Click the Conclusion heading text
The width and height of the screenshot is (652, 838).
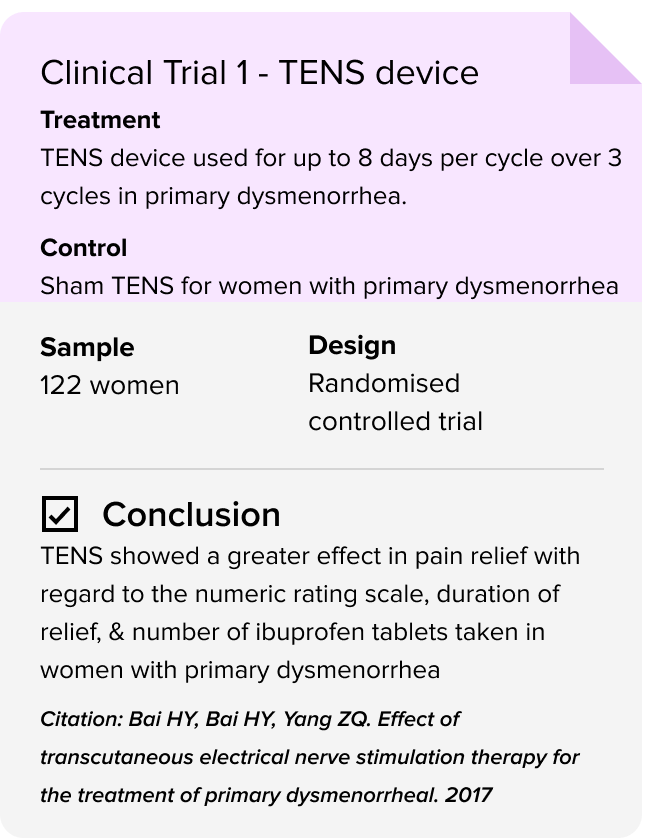[191, 514]
